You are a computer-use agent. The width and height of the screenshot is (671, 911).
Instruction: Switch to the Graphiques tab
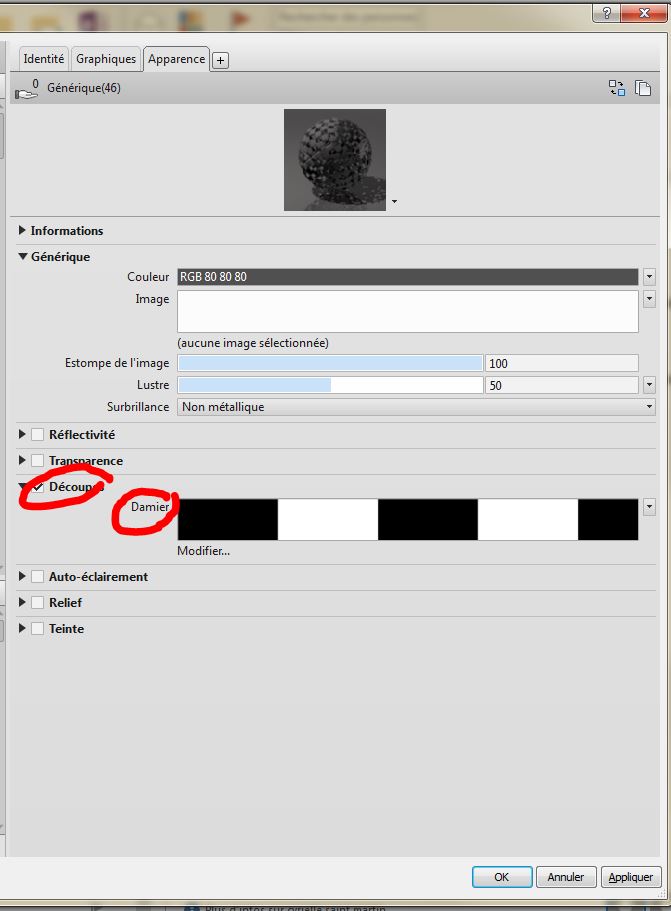click(106, 59)
